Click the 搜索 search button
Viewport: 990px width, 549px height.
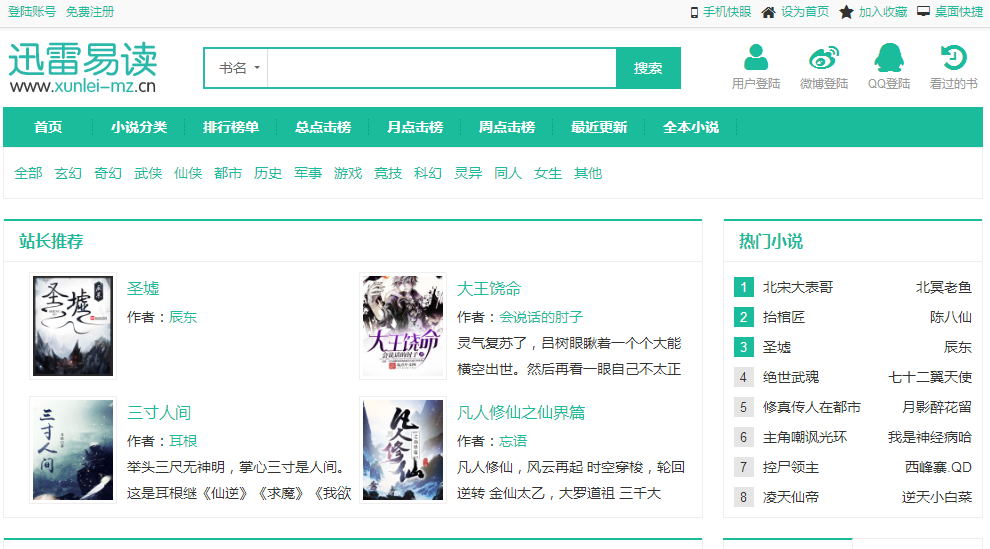pyautogui.click(x=648, y=68)
